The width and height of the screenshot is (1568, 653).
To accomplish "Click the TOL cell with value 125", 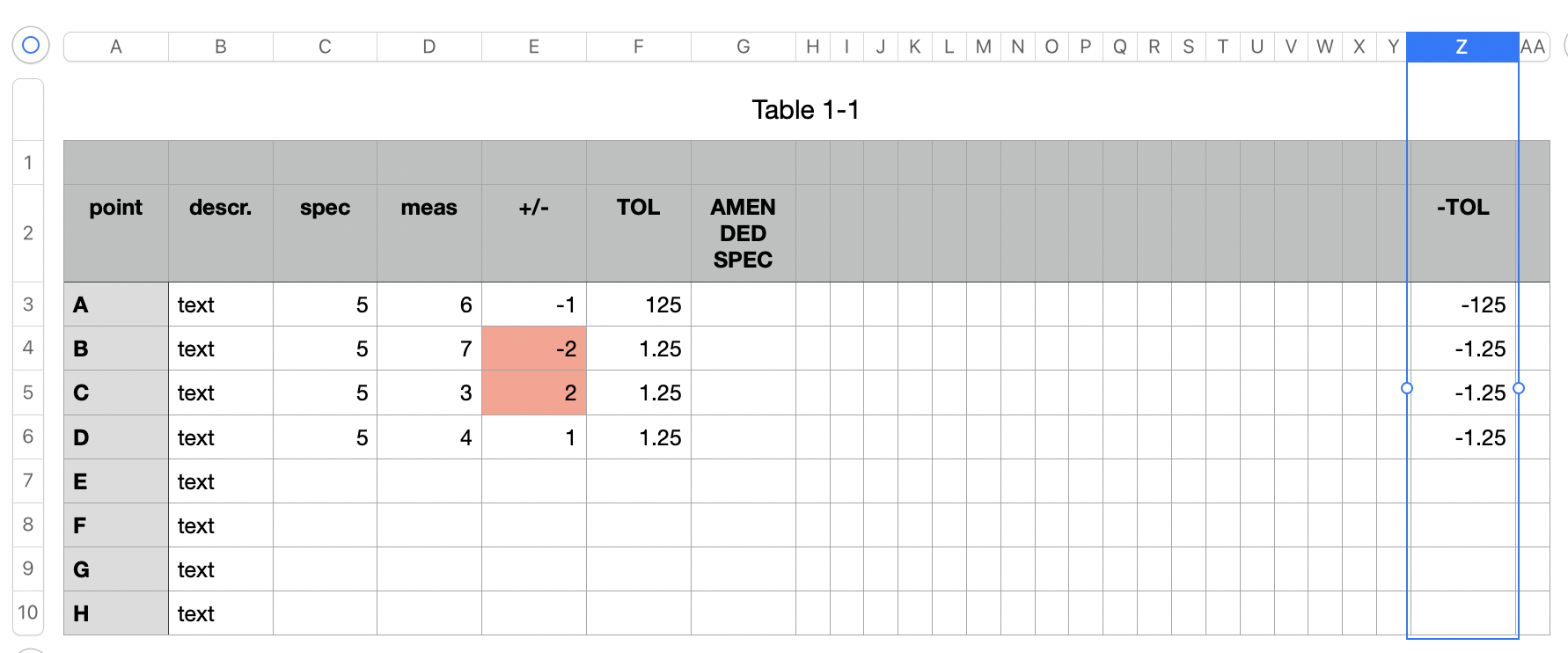I will (639, 304).
